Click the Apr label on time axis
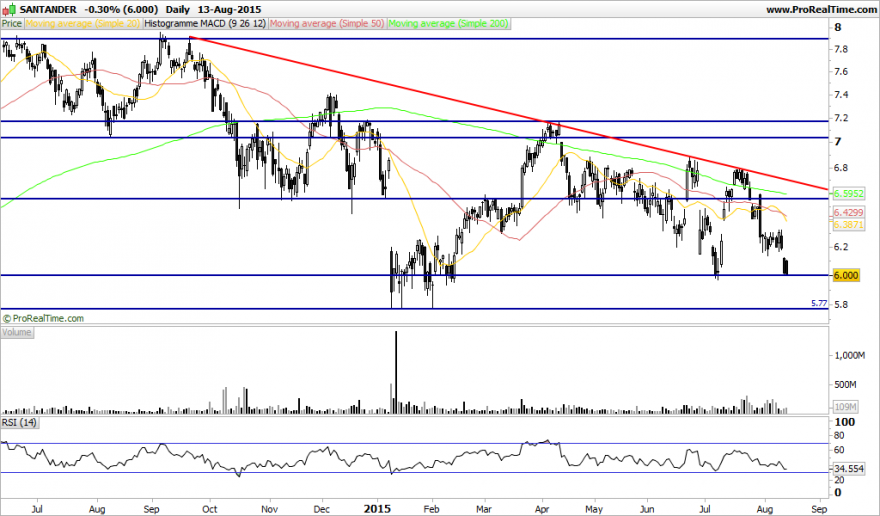The width and height of the screenshot is (880, 516). click(x=542, y=509)
